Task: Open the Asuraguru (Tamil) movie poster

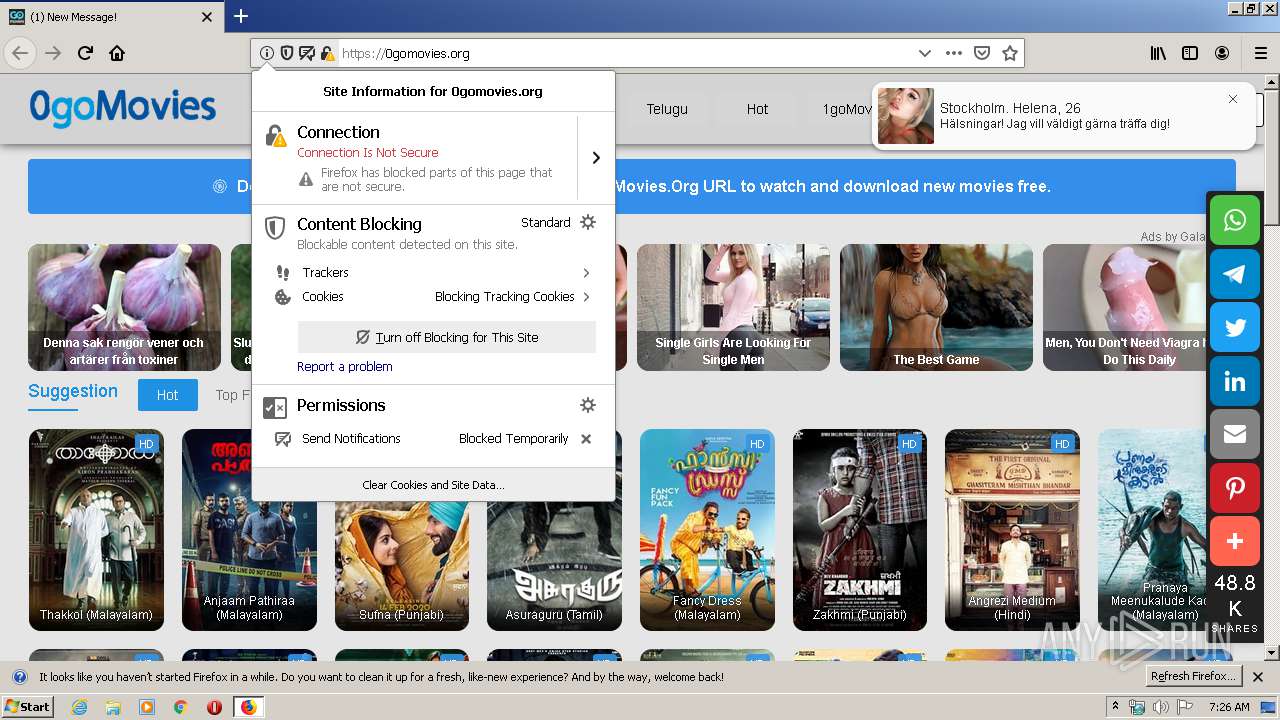Action: click(554, 565)
